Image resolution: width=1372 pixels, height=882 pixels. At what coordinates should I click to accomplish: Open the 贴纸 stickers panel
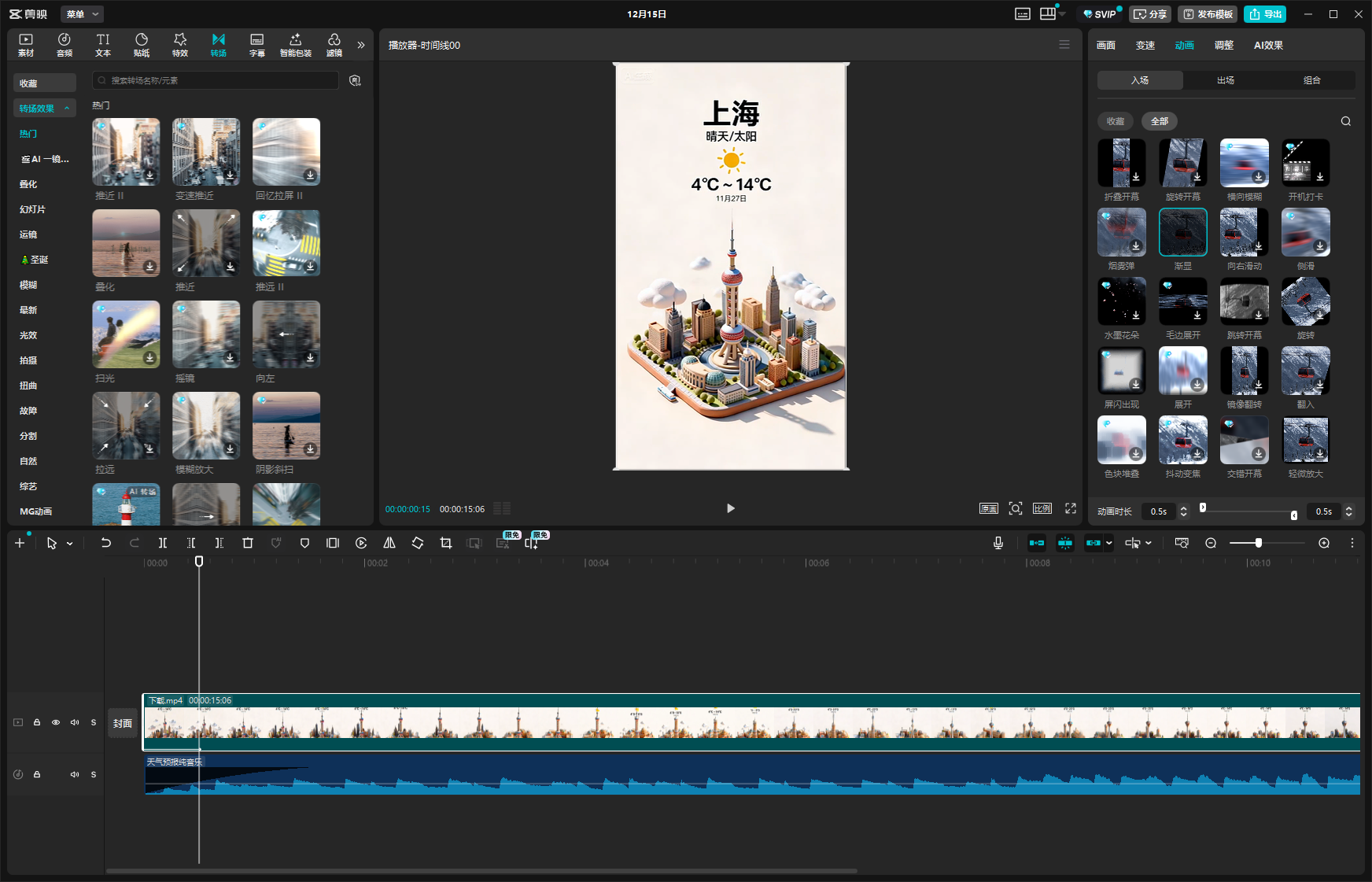tap(142, 45)
